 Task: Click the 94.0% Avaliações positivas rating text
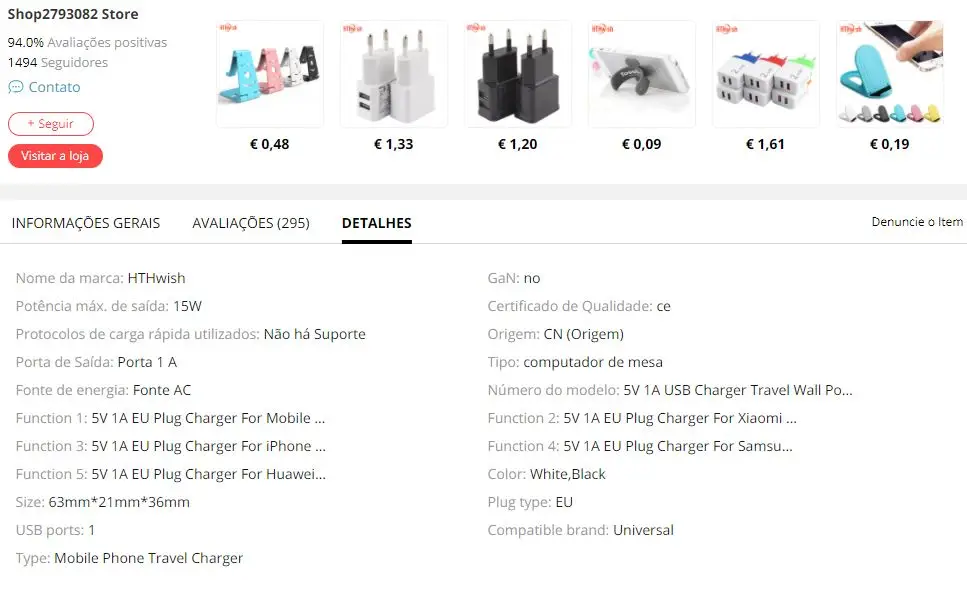coord(87,43)
